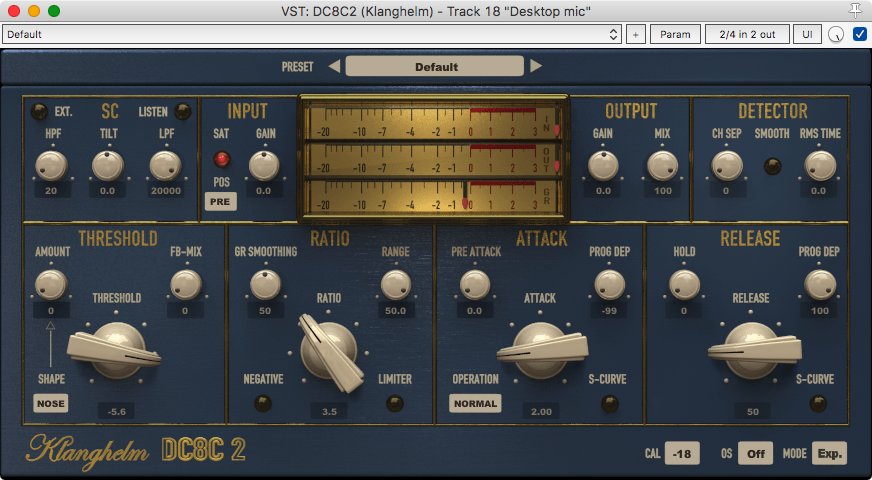872x480 pixels.
Task: Click the pin window icon
Action: (855, 11)
